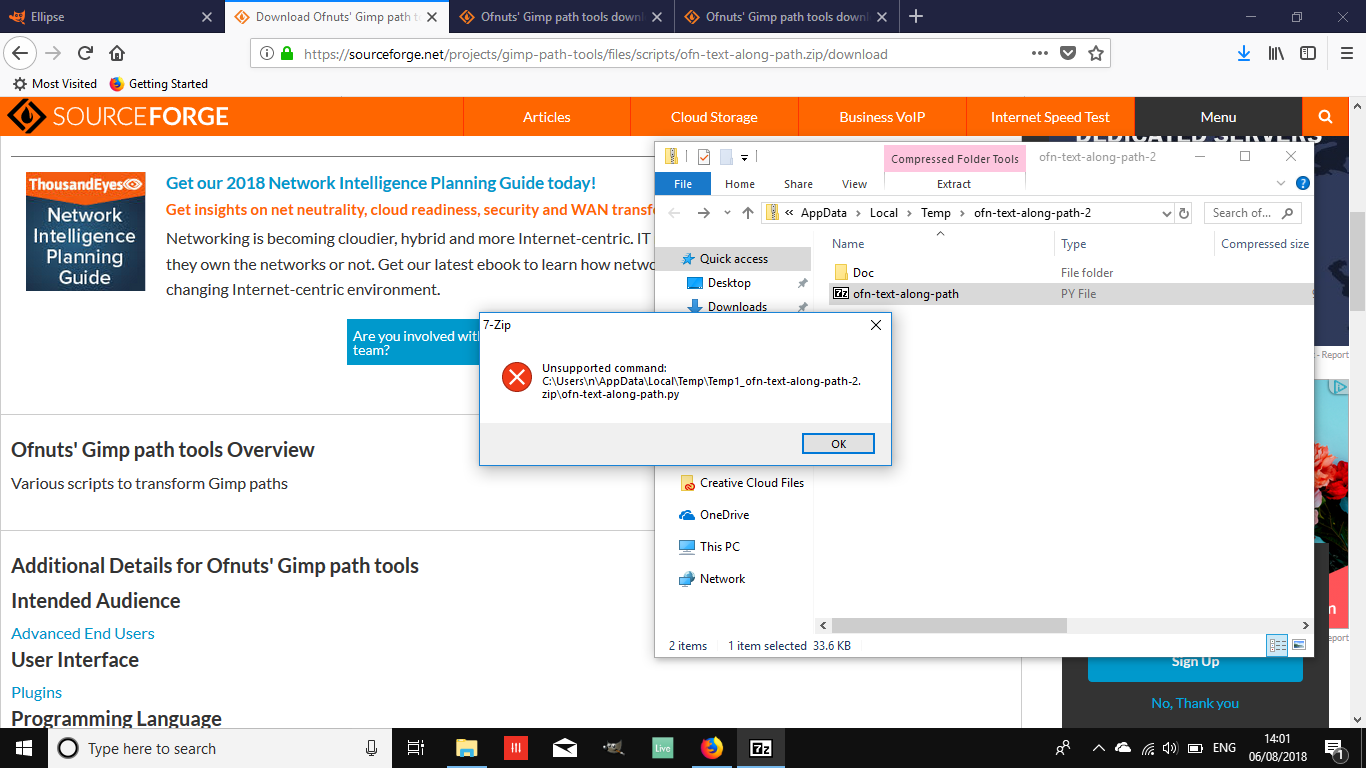Show site information for sourceforge.net

(x=267, y=54)
